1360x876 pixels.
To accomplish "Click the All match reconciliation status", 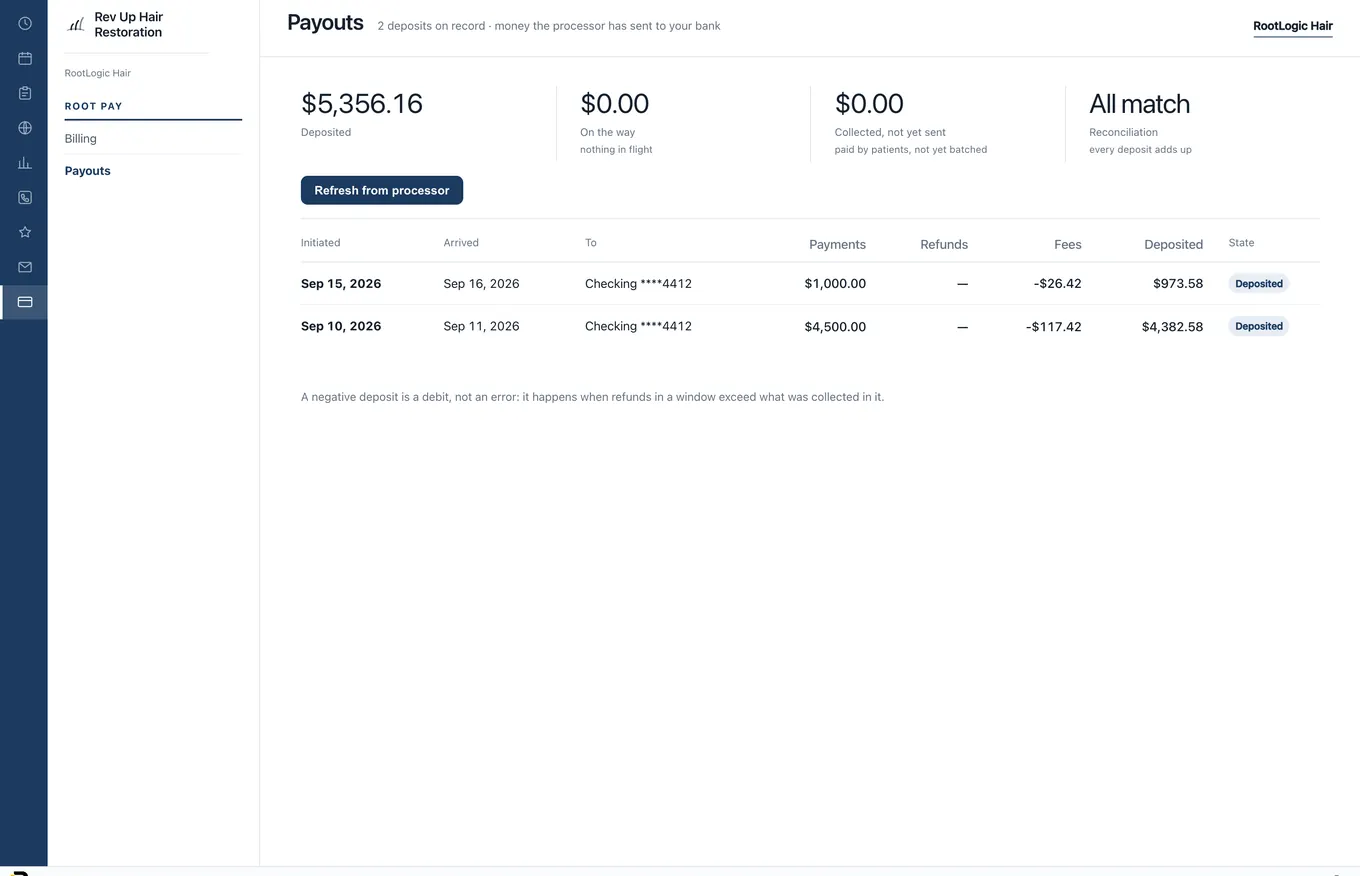I will 1139,104.
